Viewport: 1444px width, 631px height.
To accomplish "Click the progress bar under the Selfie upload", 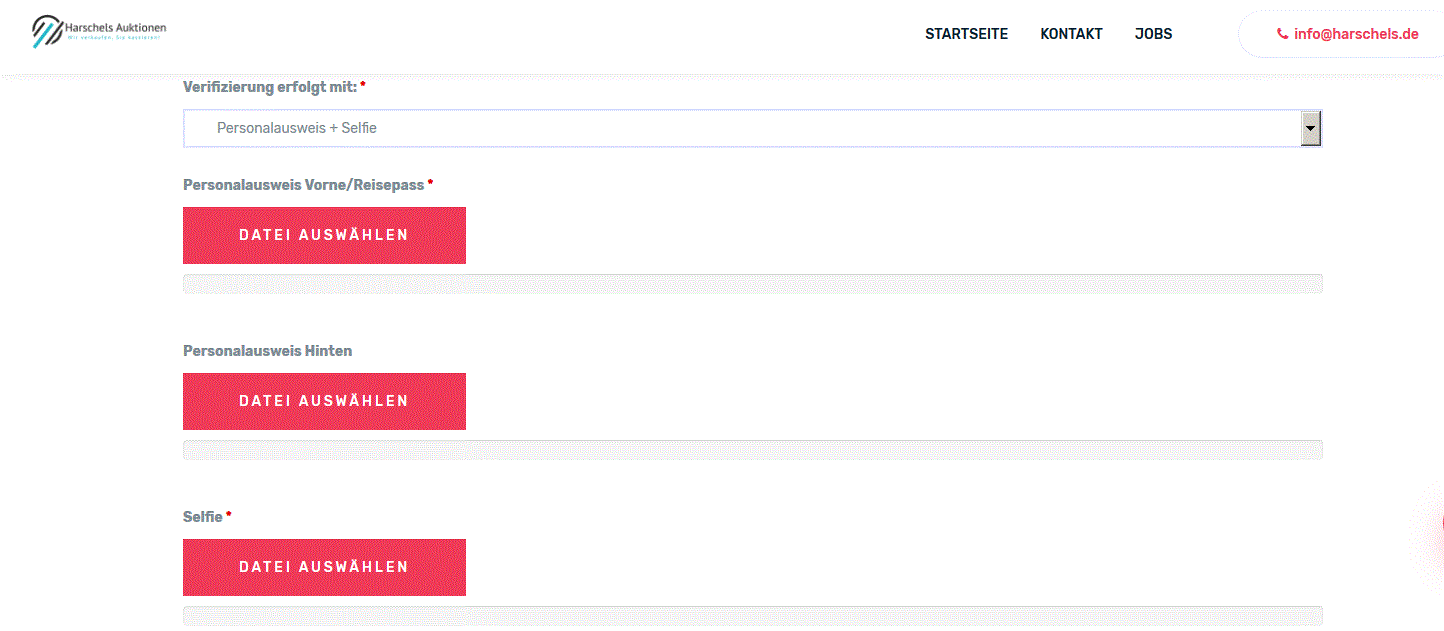I will point(752,616).
